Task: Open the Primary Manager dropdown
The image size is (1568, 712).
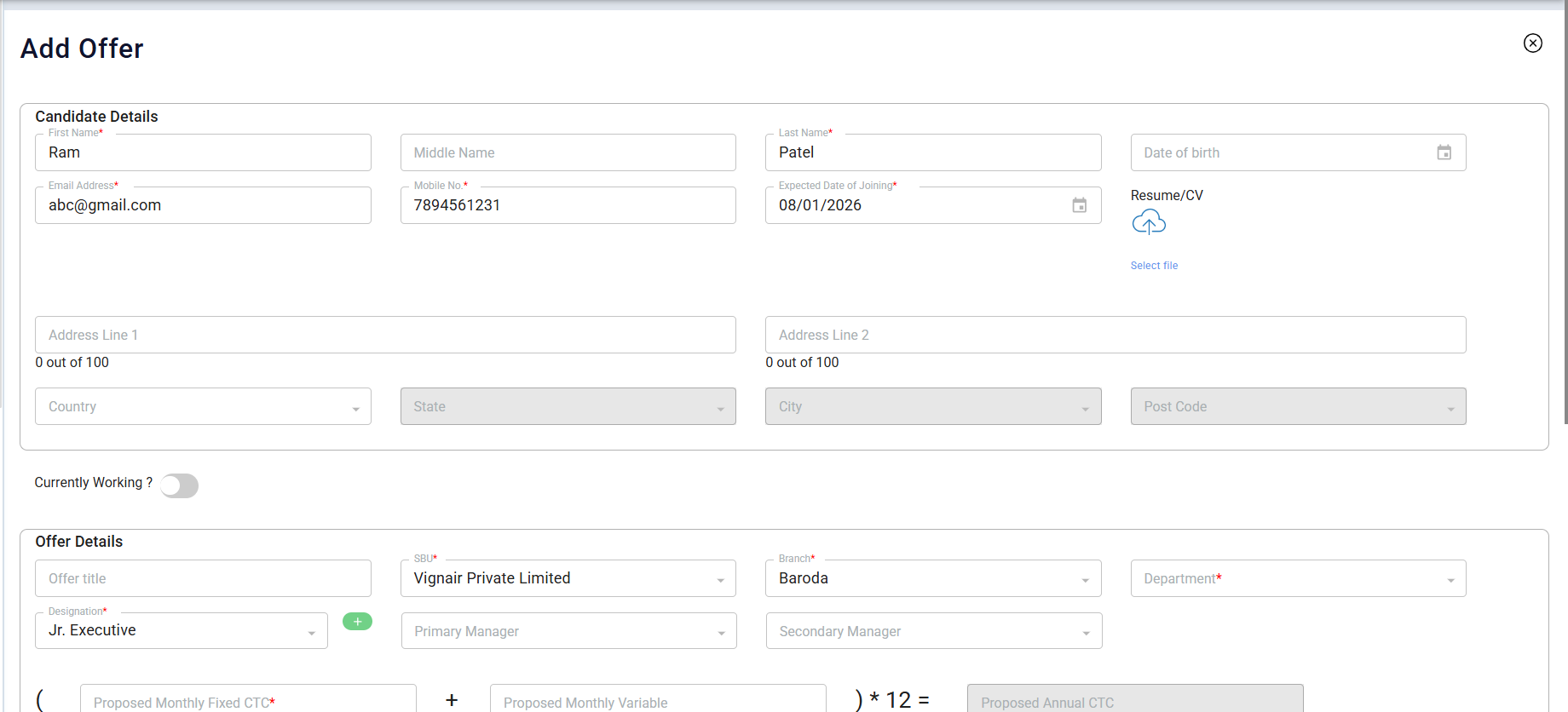Action: [x=569, y=631]
